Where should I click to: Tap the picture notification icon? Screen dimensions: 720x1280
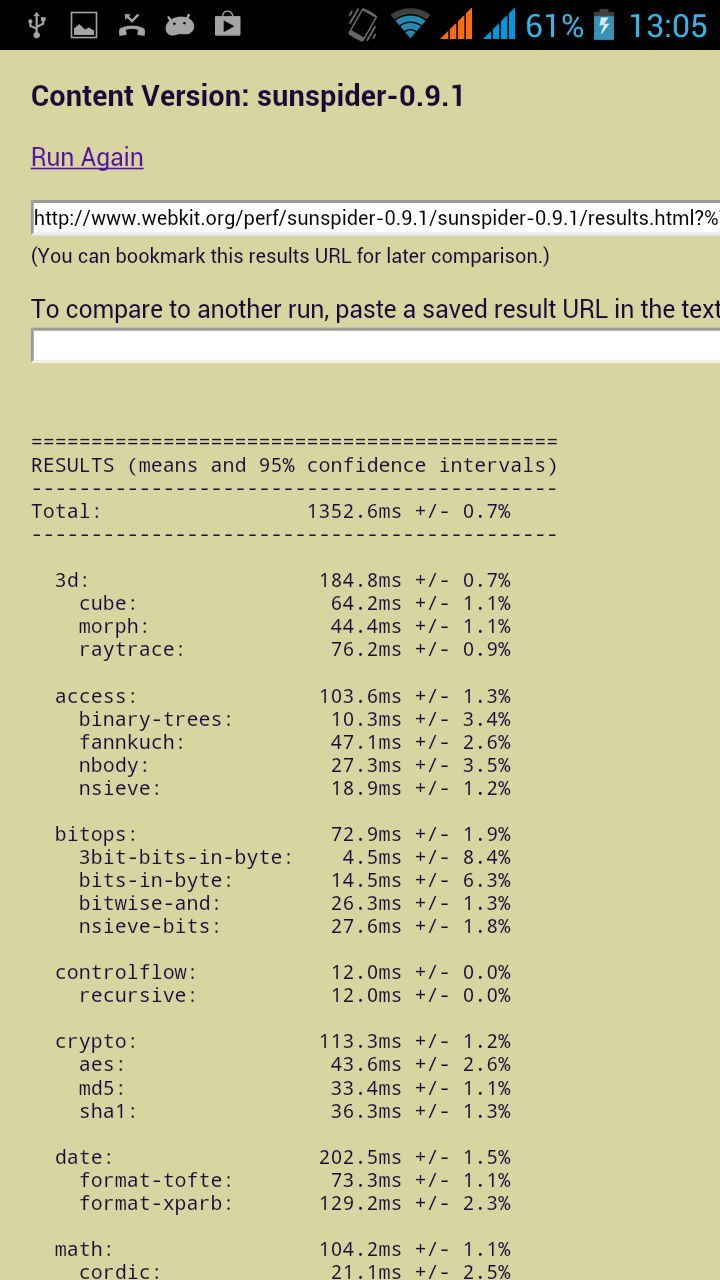pos(84,25)
